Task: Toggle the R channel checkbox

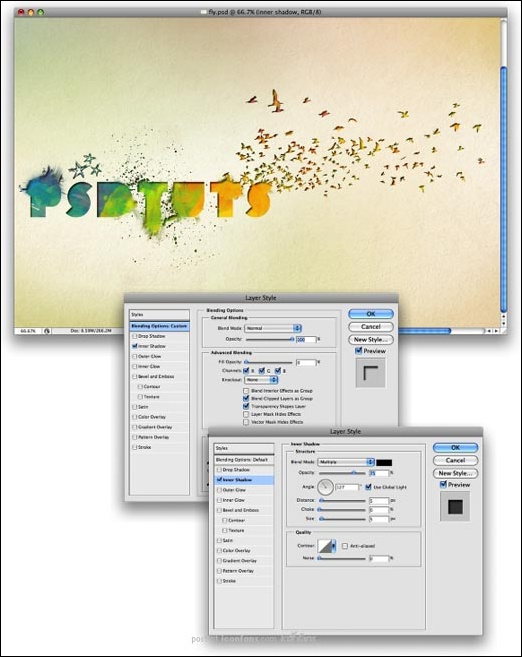Action: [246, 370]
